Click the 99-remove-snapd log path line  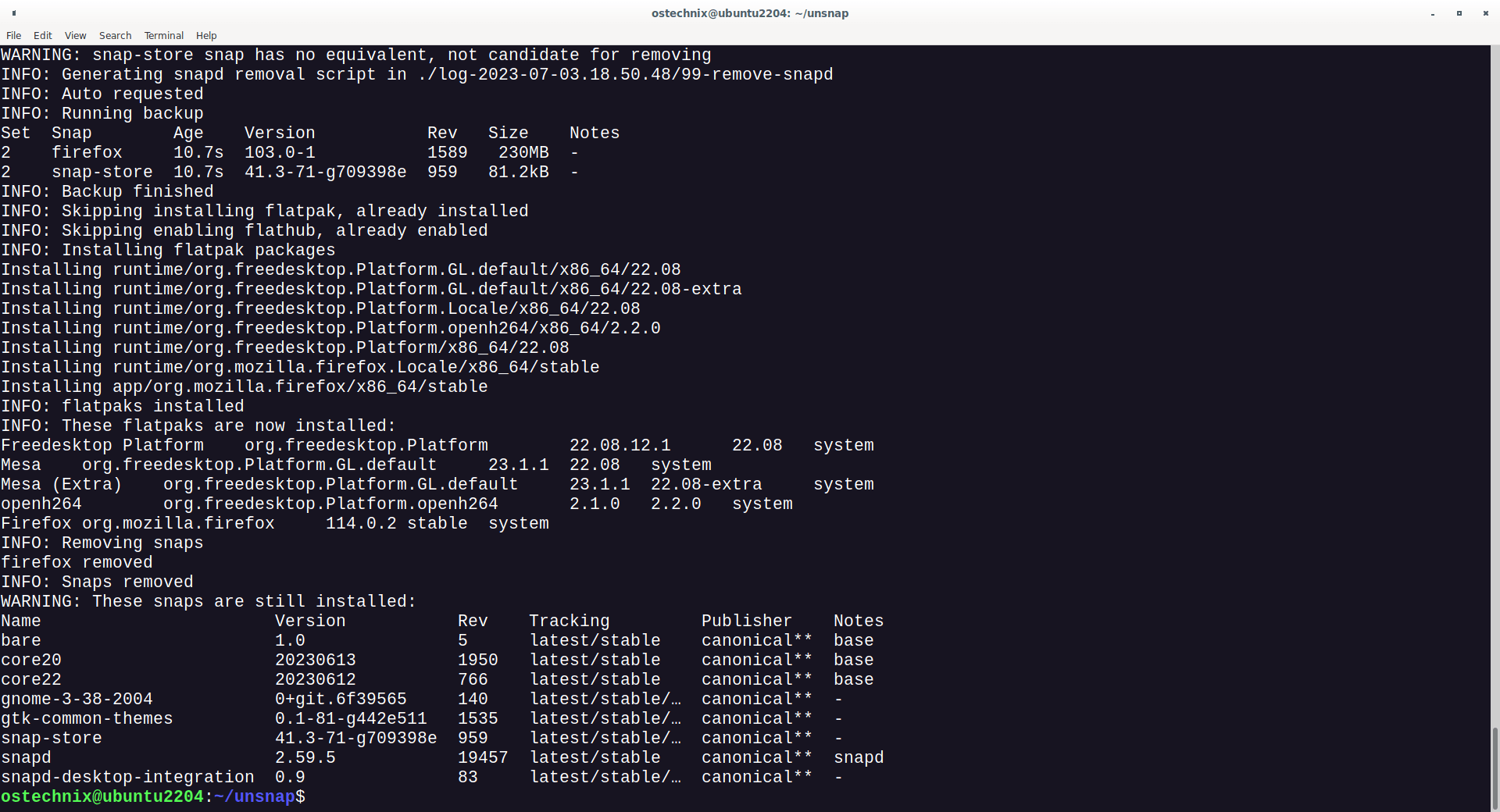pos(417,74)
